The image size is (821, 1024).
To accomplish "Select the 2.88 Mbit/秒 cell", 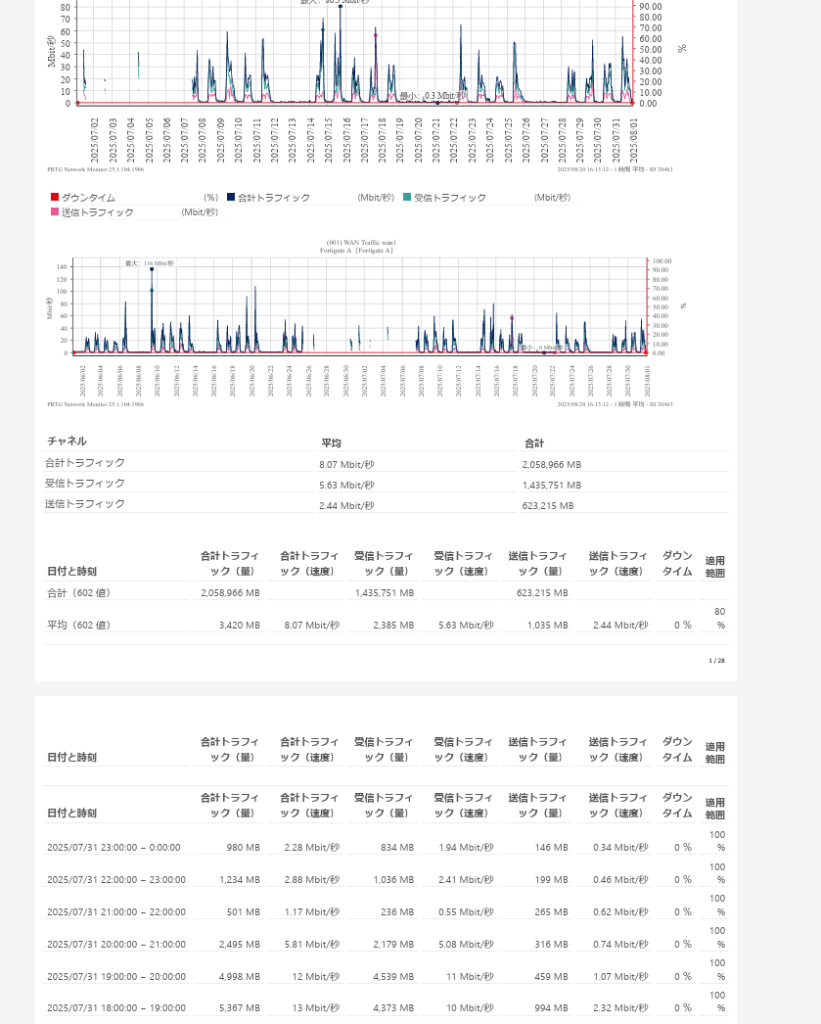I will pos(312,880).
